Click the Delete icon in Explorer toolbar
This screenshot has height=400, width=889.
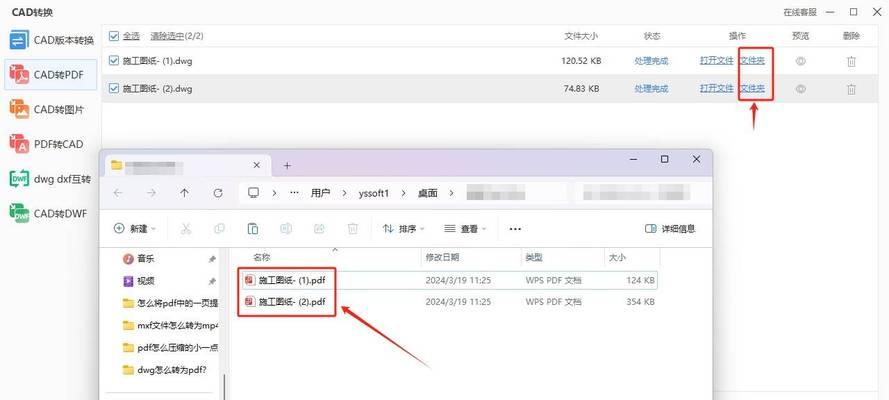coord(353,229)
